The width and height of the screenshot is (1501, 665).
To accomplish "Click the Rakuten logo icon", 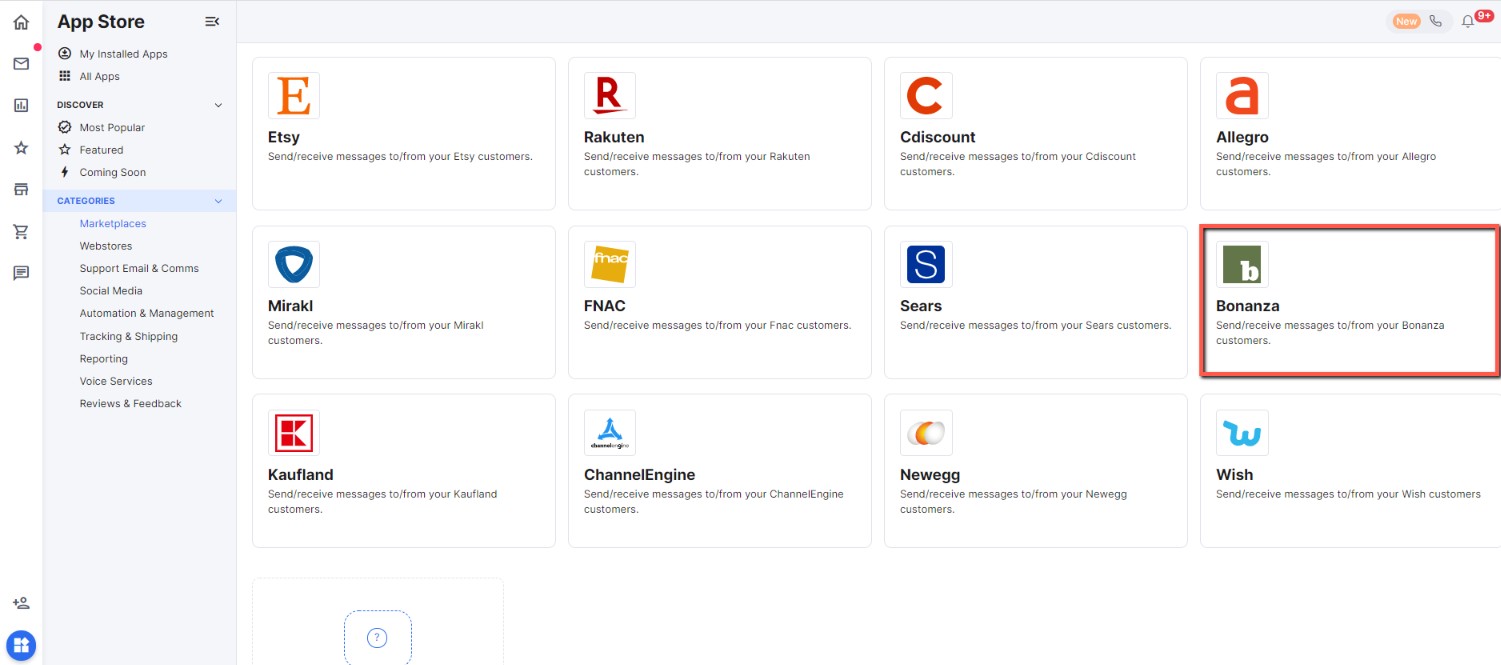I will tap(610, 96).
